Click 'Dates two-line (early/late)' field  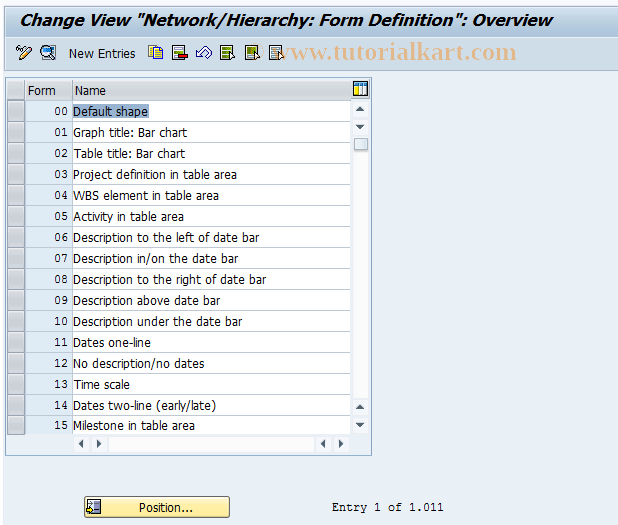pos(211,405)
